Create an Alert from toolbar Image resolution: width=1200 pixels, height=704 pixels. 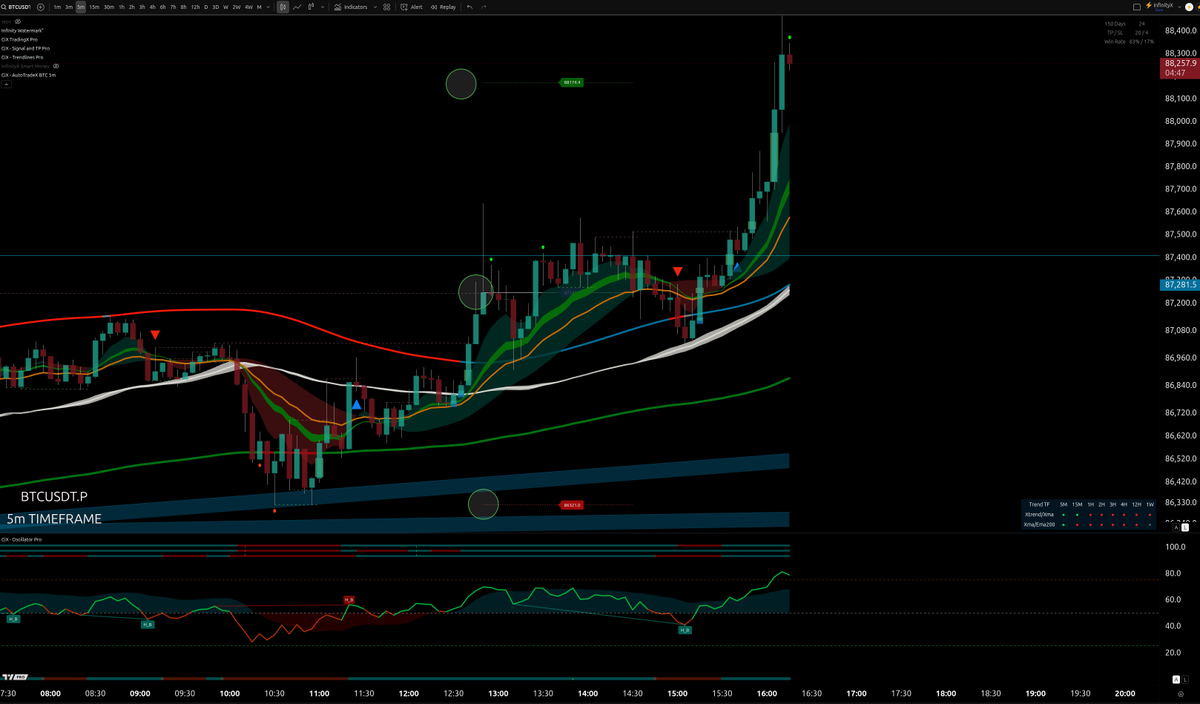point(411,7)
